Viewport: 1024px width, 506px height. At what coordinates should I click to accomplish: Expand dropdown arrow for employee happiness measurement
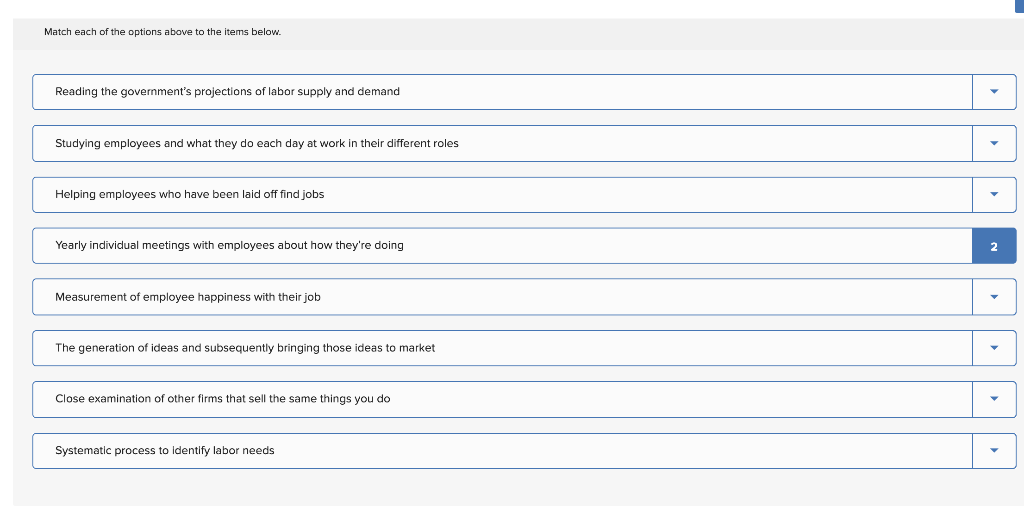(x=993, y=297)
